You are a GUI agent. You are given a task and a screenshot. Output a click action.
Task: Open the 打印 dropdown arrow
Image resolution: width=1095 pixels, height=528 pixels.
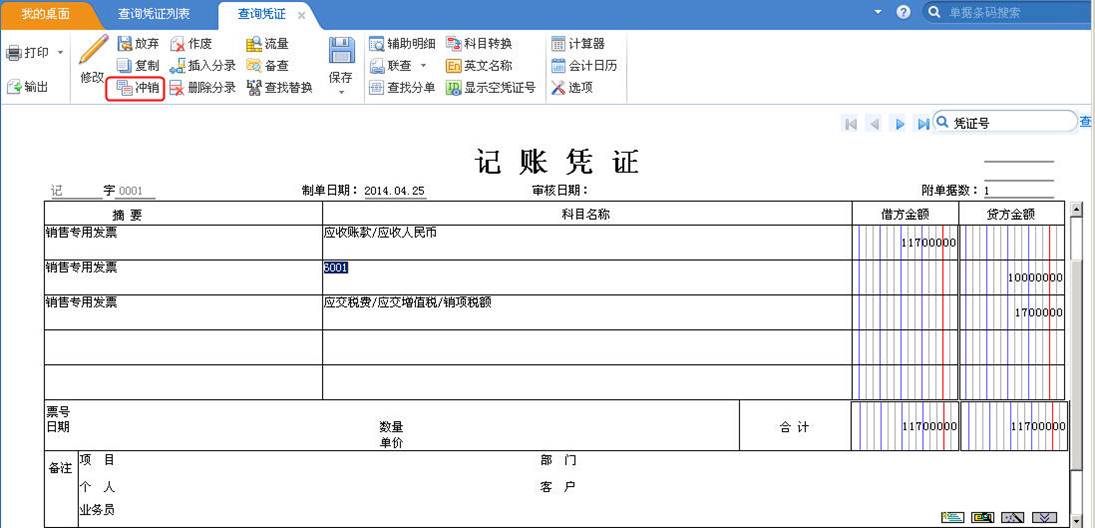[x=60, y=53]
